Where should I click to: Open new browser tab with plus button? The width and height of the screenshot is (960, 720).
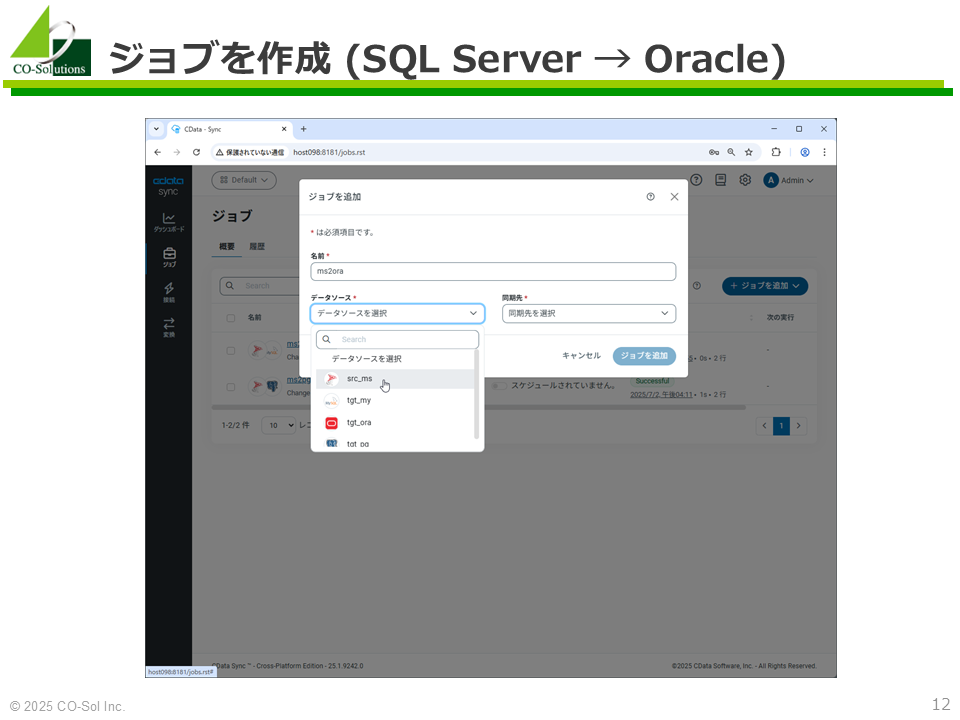304,129
